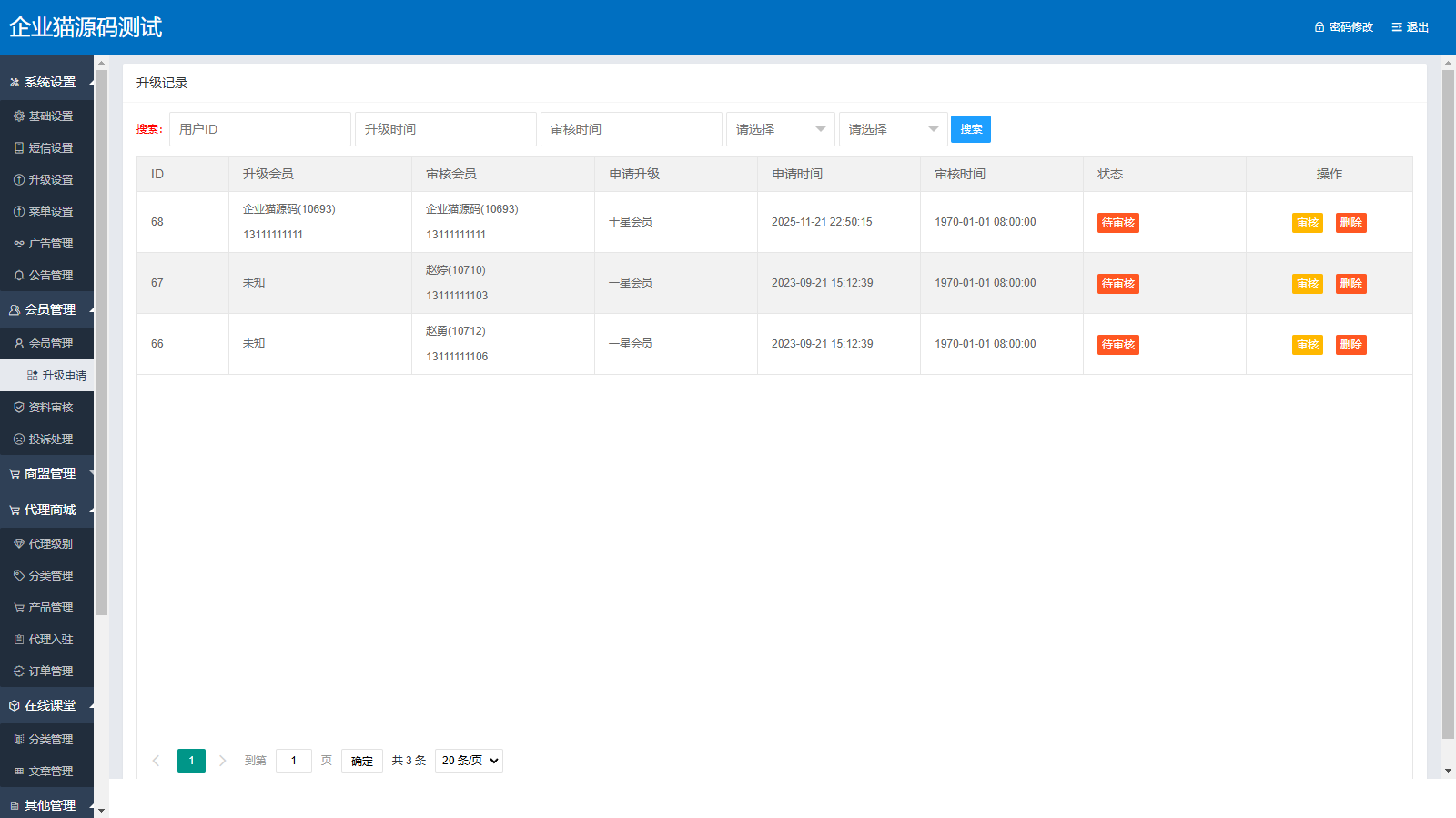The image size is (1456, 818).
Task: Open the first 请选择 dropdown
Action: (780, 129)
